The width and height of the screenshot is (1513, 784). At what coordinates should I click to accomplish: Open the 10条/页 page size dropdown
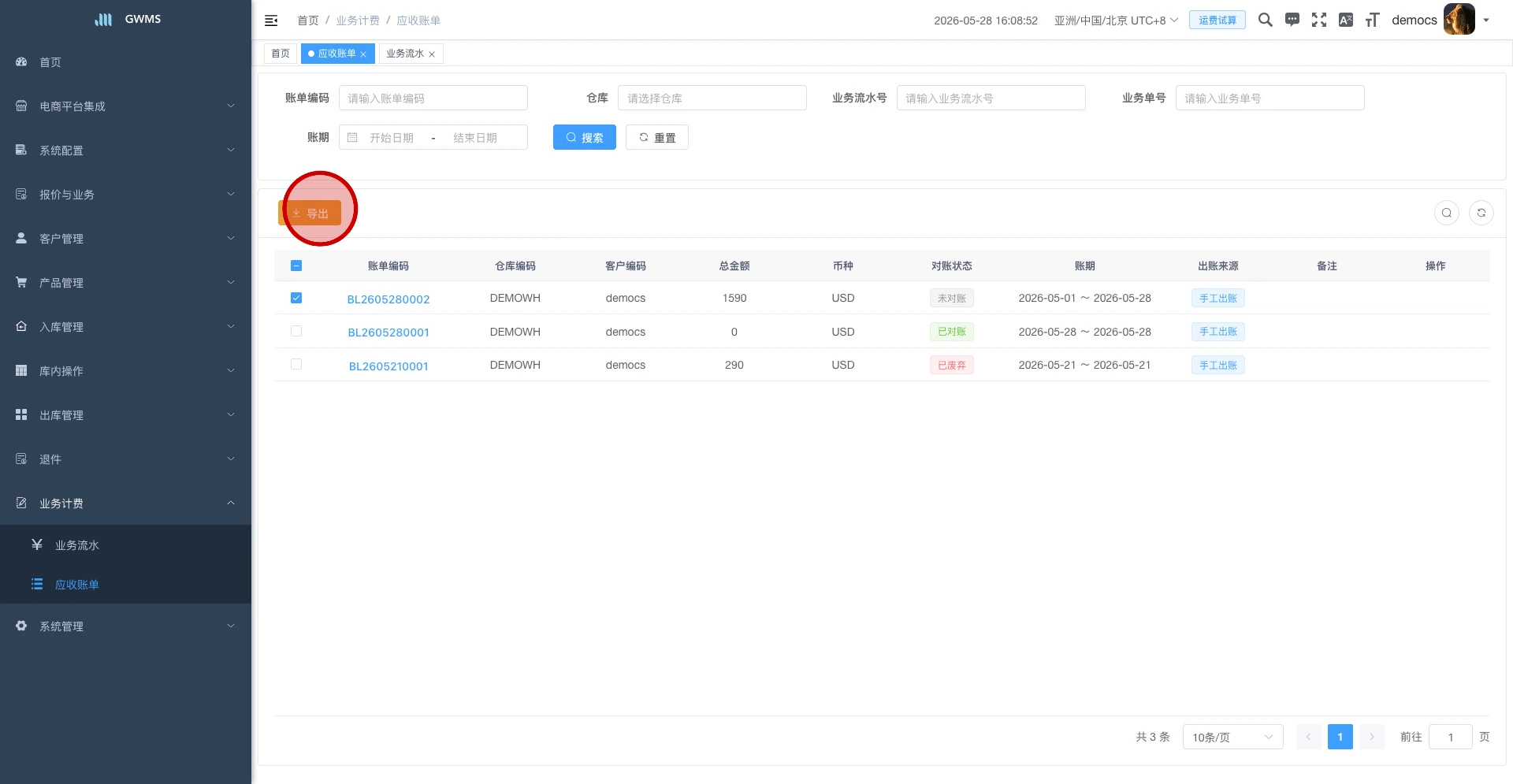click(x=1233, y=737)
